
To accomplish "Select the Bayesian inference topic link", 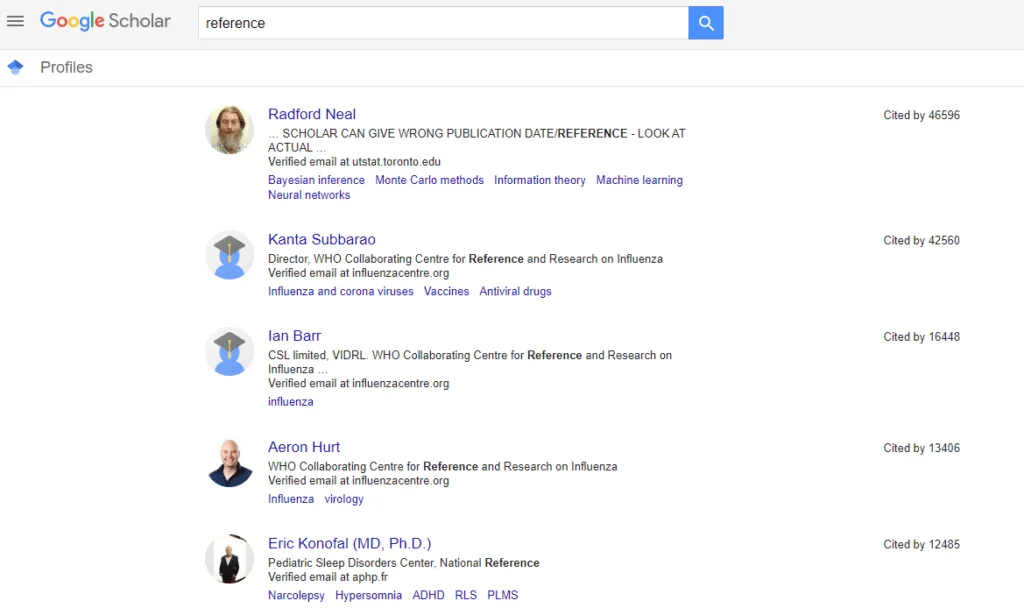I will 316,180.
